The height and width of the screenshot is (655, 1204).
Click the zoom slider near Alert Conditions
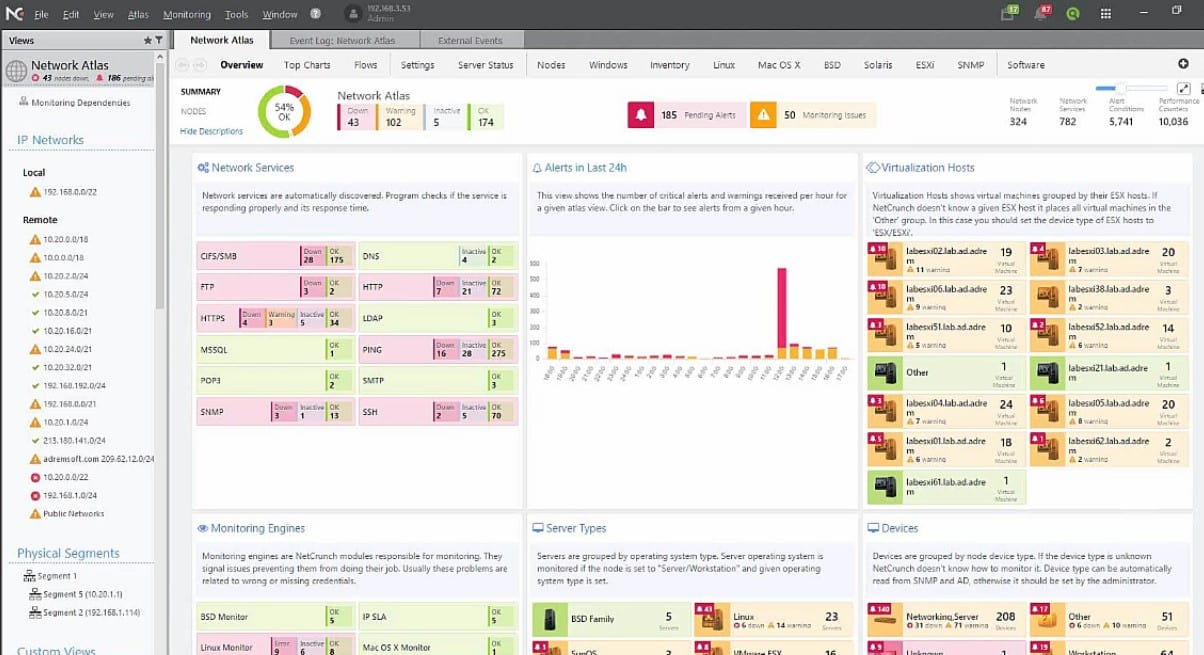click(x=1130, y=89)
